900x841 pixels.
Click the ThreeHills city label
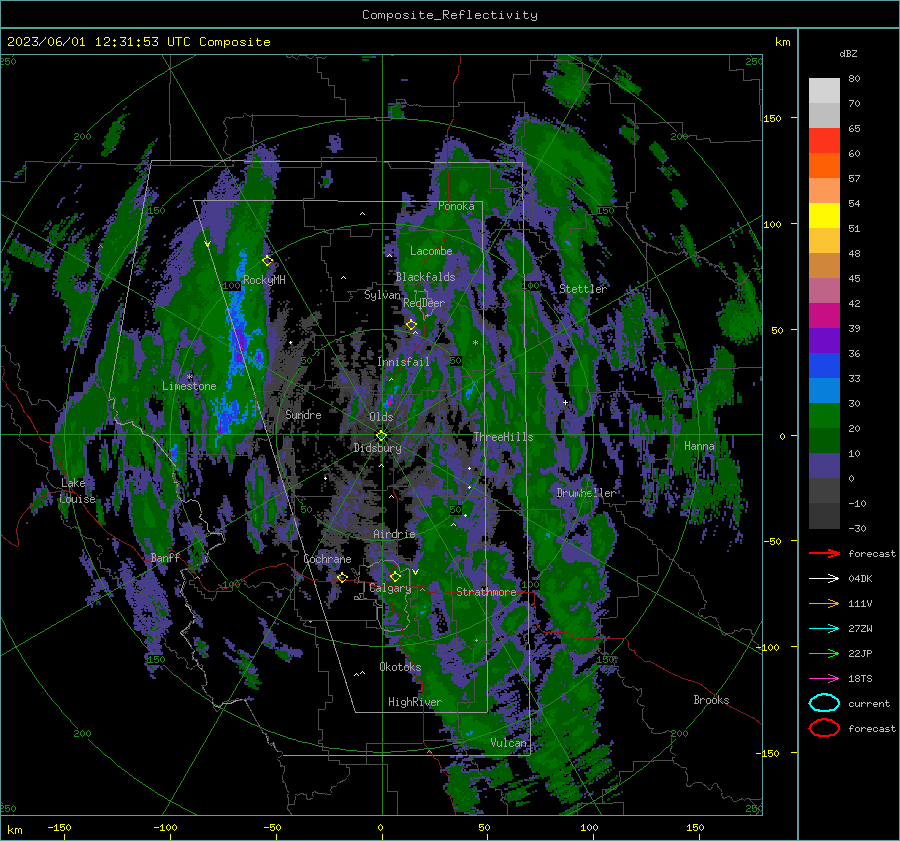(503, 437)
